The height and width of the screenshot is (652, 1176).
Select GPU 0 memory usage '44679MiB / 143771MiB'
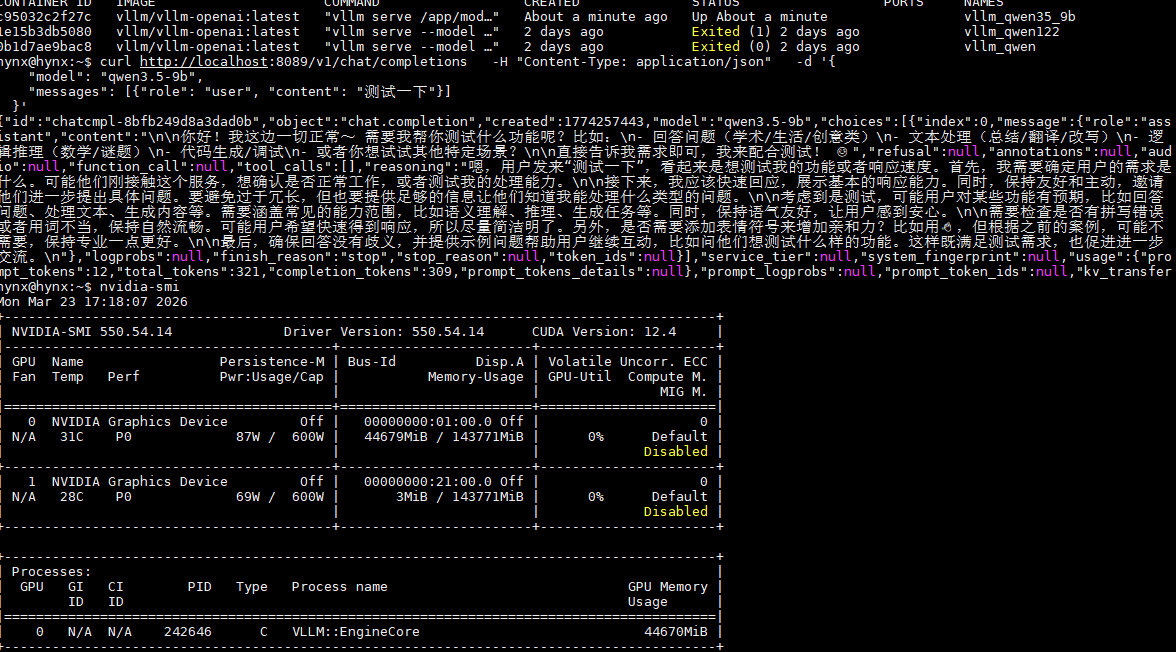[444, 437]
